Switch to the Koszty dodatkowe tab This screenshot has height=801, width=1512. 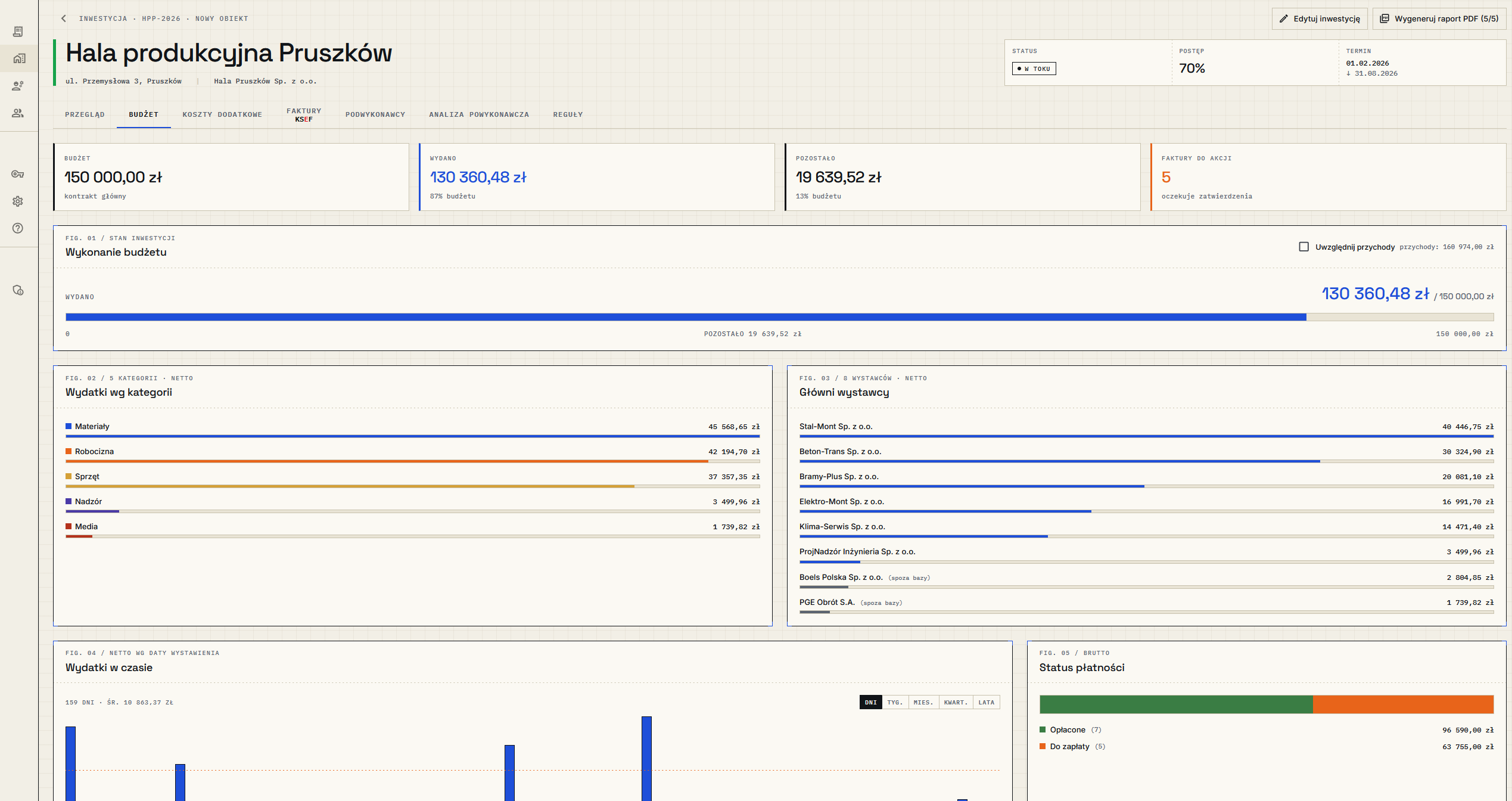pos(222,114)
